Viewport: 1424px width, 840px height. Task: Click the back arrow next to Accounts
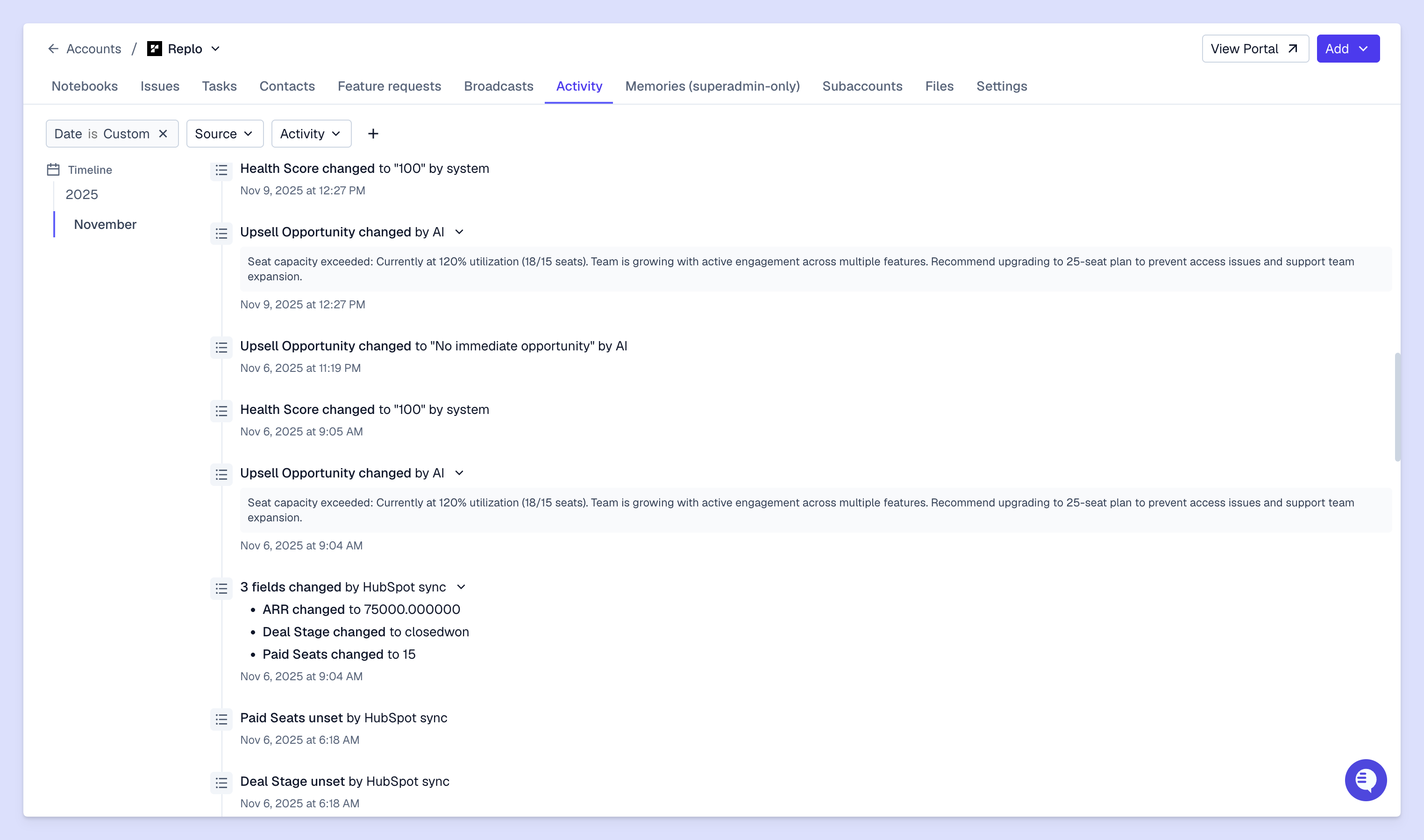[53, 49]
